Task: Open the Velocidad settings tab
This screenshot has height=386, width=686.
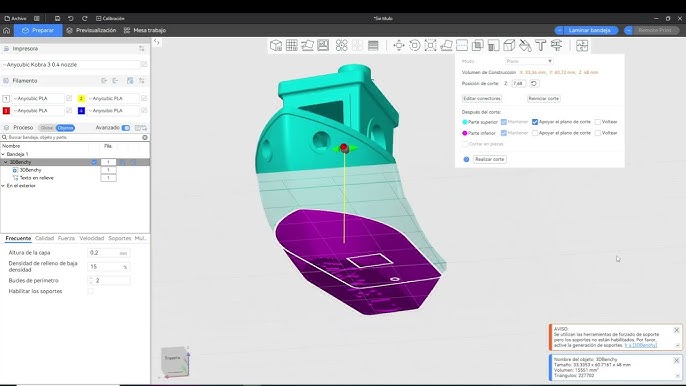Action: (x=91, y=238)
